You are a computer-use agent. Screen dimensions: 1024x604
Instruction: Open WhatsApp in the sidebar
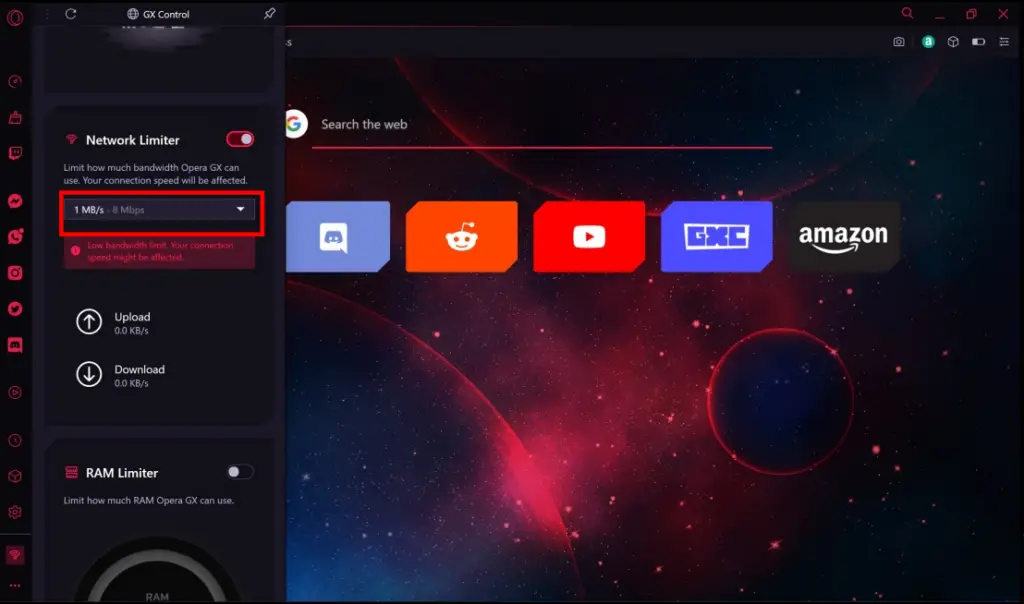pyautogui.click(x=15, y=236)
